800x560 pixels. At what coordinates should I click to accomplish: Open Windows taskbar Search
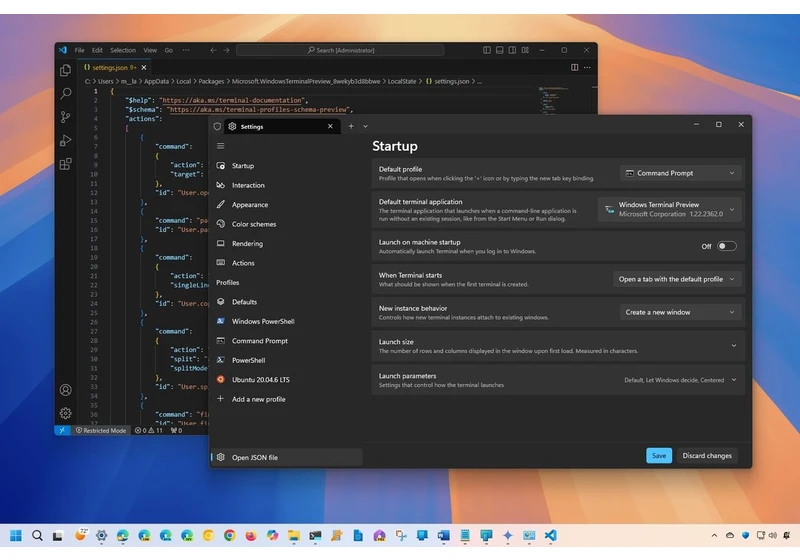tap(37, 535)
